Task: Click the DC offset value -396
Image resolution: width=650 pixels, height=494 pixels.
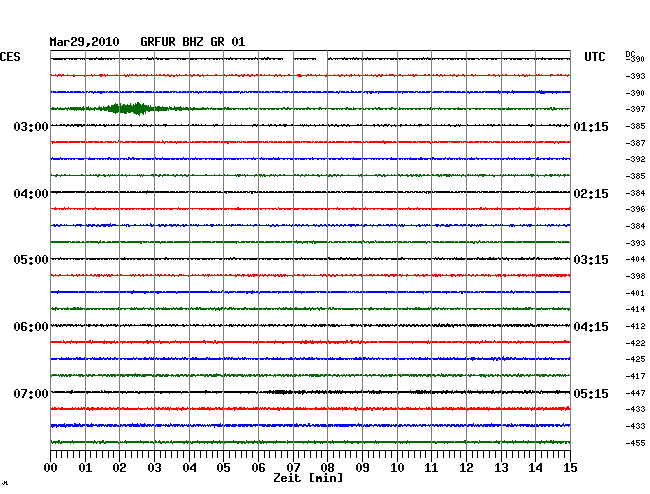Action: point(635,209)
